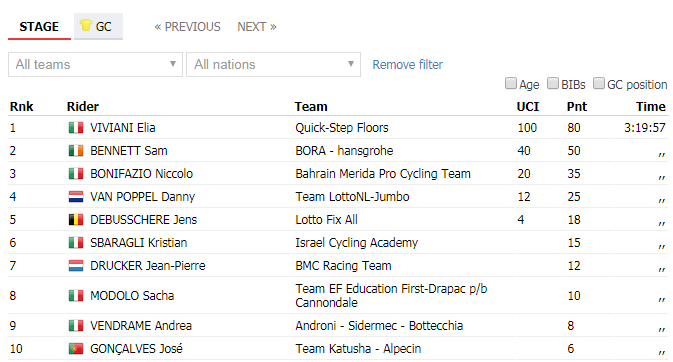The height and width of the screenshot is (362, 673).
Task: Open the All teams dropdown
Action: coord(95,64)
